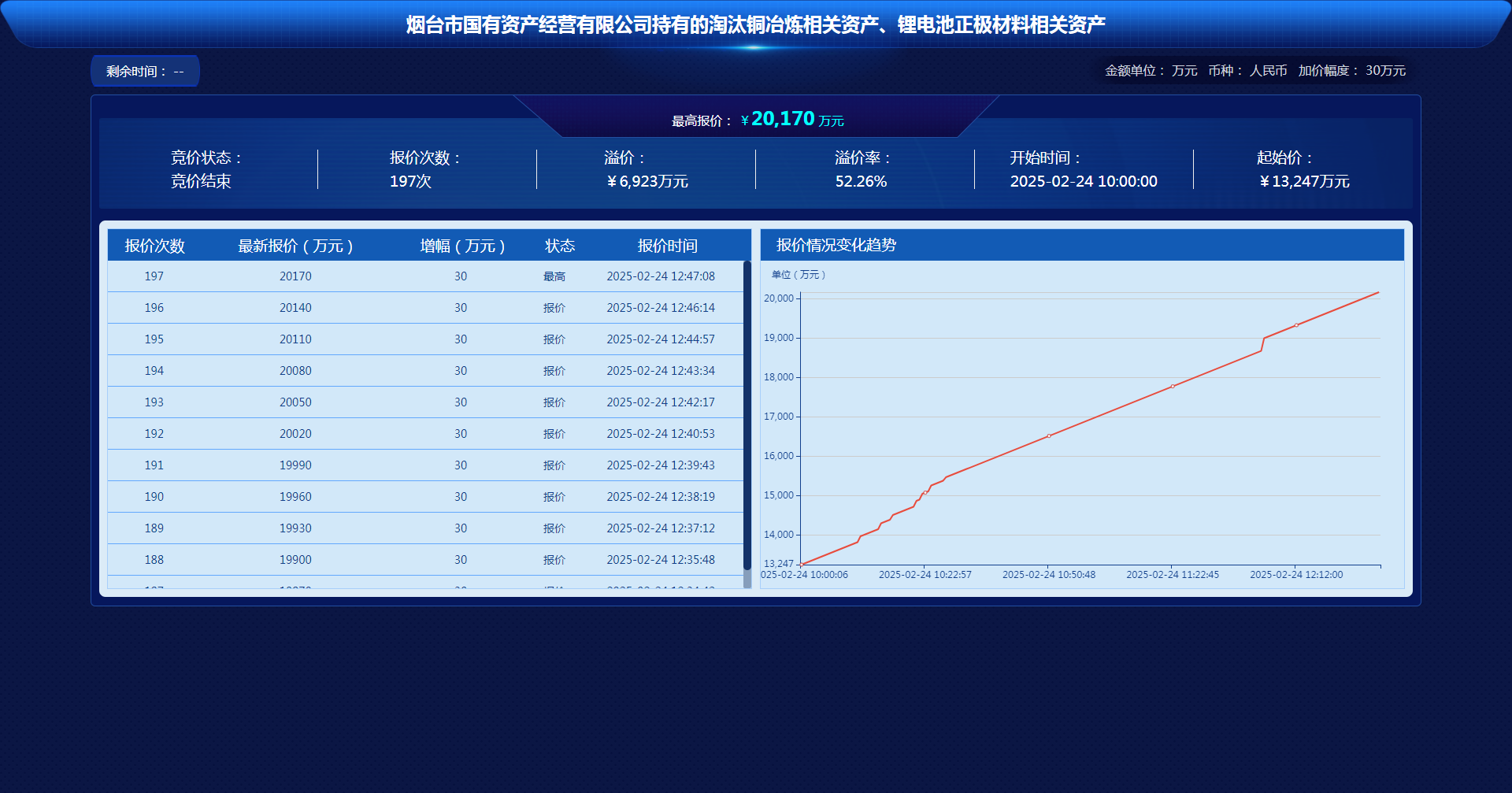Click the 状态 column header
The width and height of the screenshot is (1512, 793).
pos(560,246)
